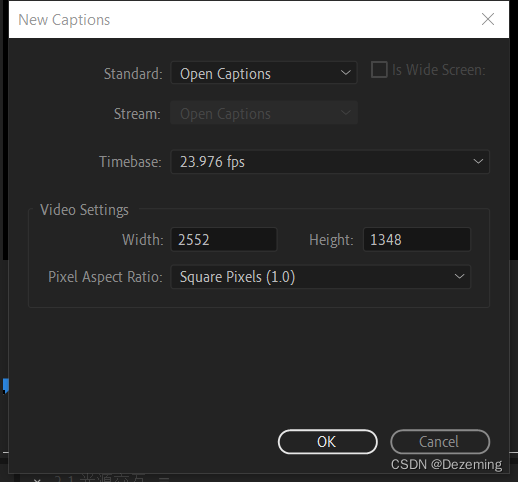
Task: Open the Standard dropdown showing Open Captions
Action: point(264,73)
